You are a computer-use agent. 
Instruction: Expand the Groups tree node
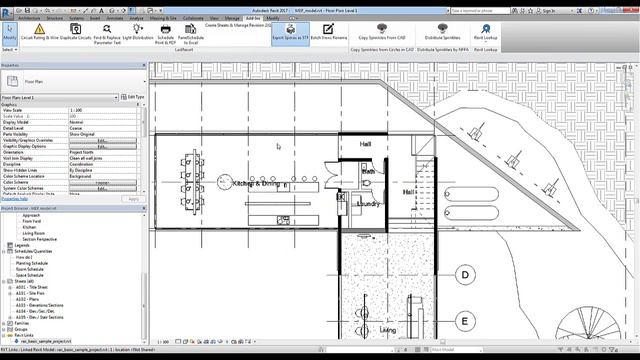(4, 329)
